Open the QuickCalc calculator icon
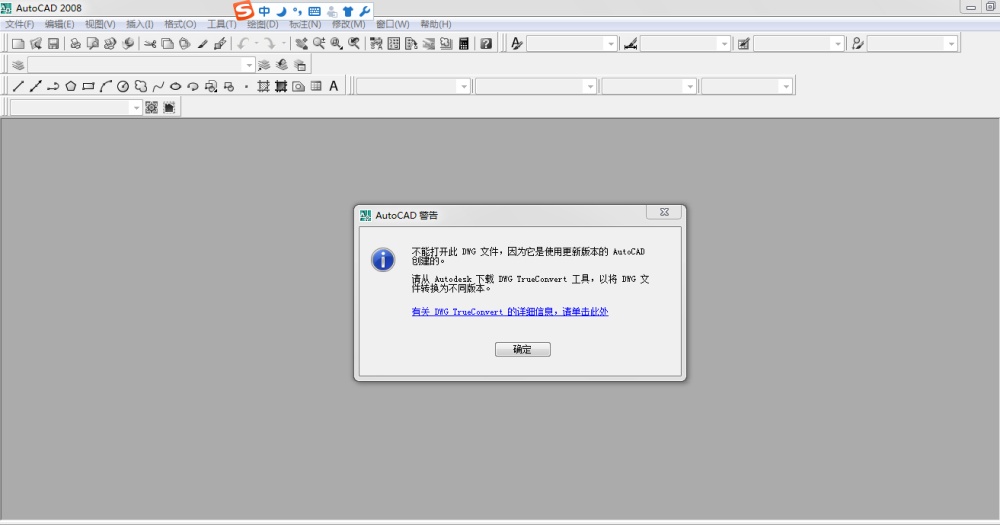1000x525 pixels. pyautogui.click(x=464, y=44)
